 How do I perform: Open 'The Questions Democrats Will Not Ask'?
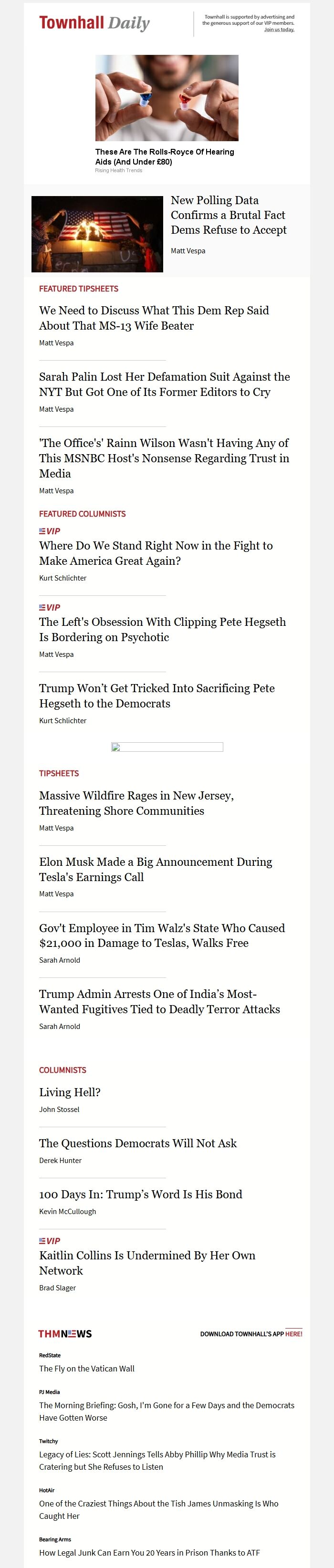point(138,1143)
